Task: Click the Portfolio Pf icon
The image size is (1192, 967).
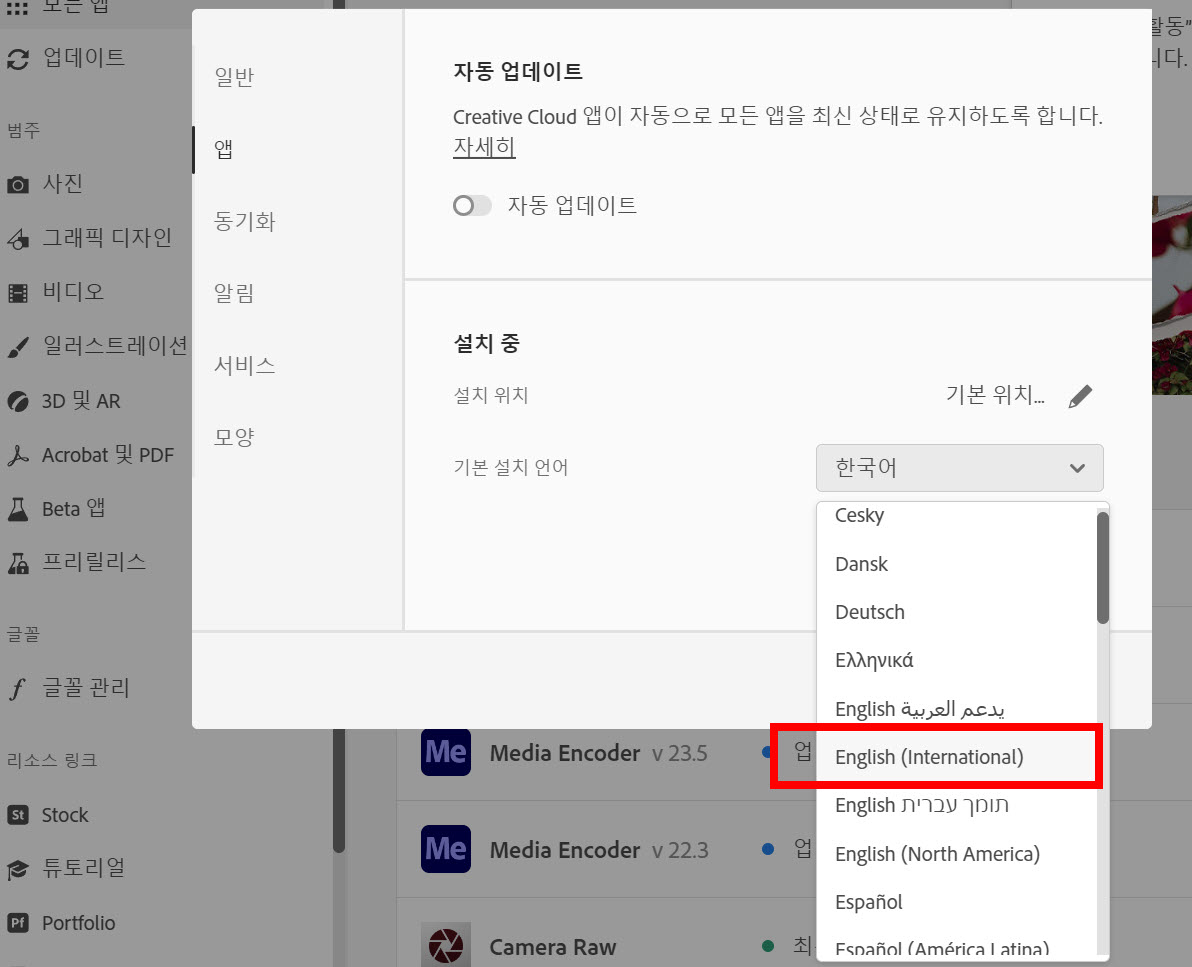Action: coord(17,923)
